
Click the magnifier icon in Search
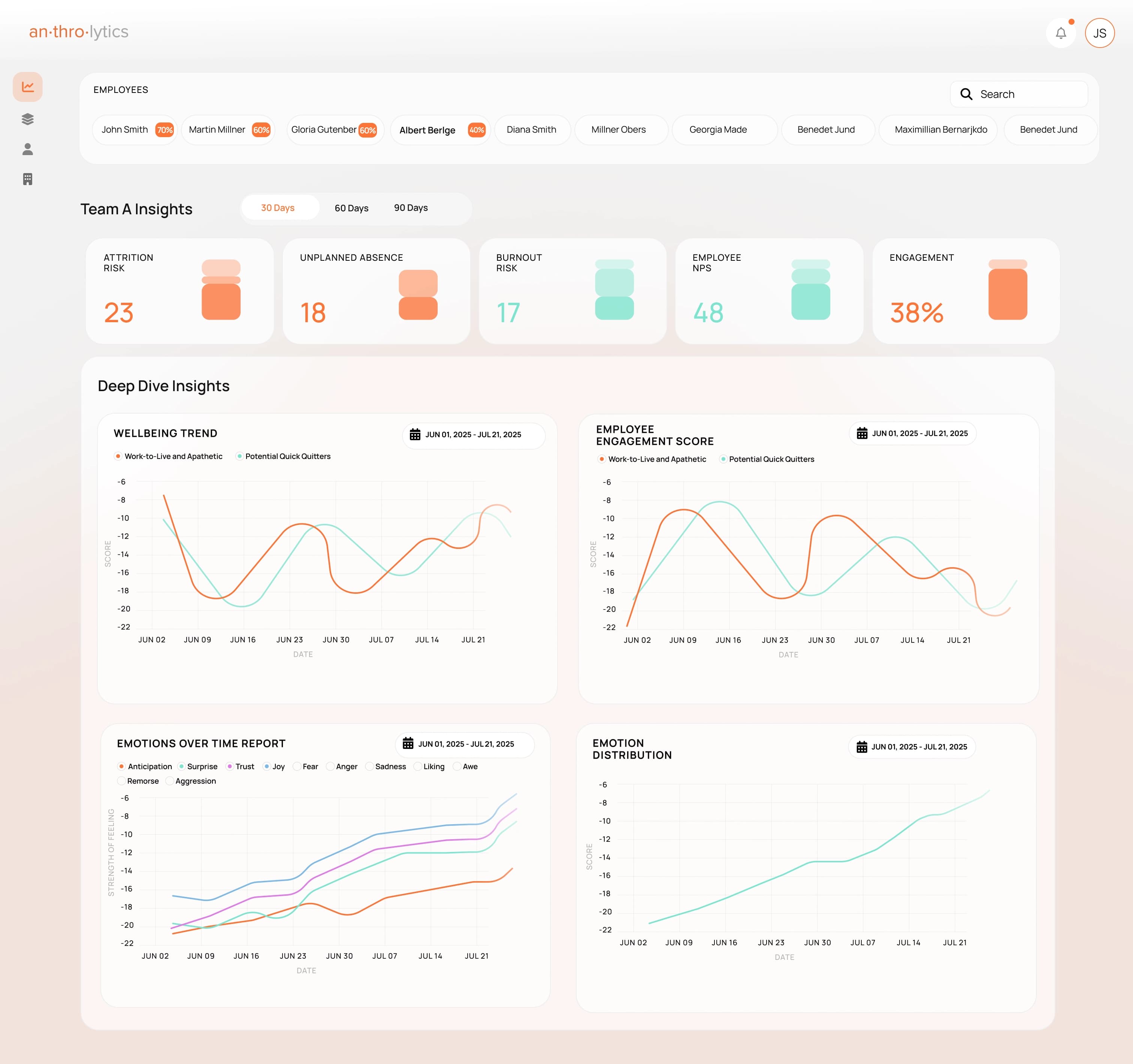tap(966, 94)
